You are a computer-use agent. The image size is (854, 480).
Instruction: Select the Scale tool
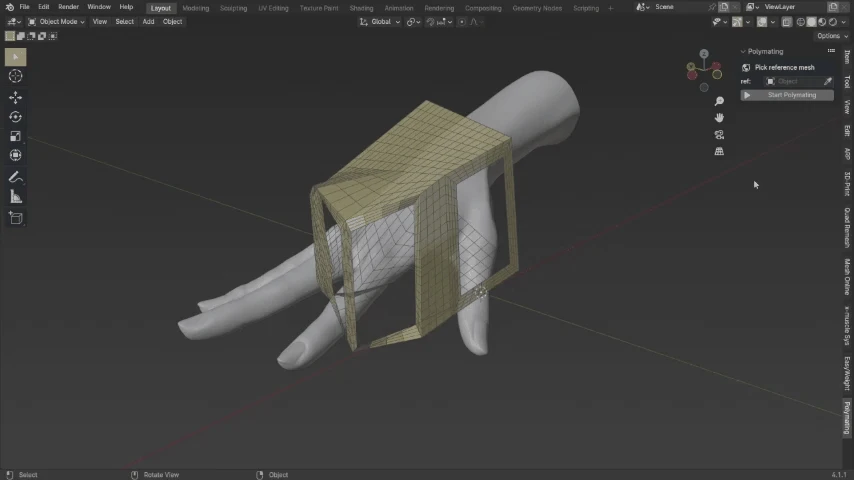click(x=15, y=136)
